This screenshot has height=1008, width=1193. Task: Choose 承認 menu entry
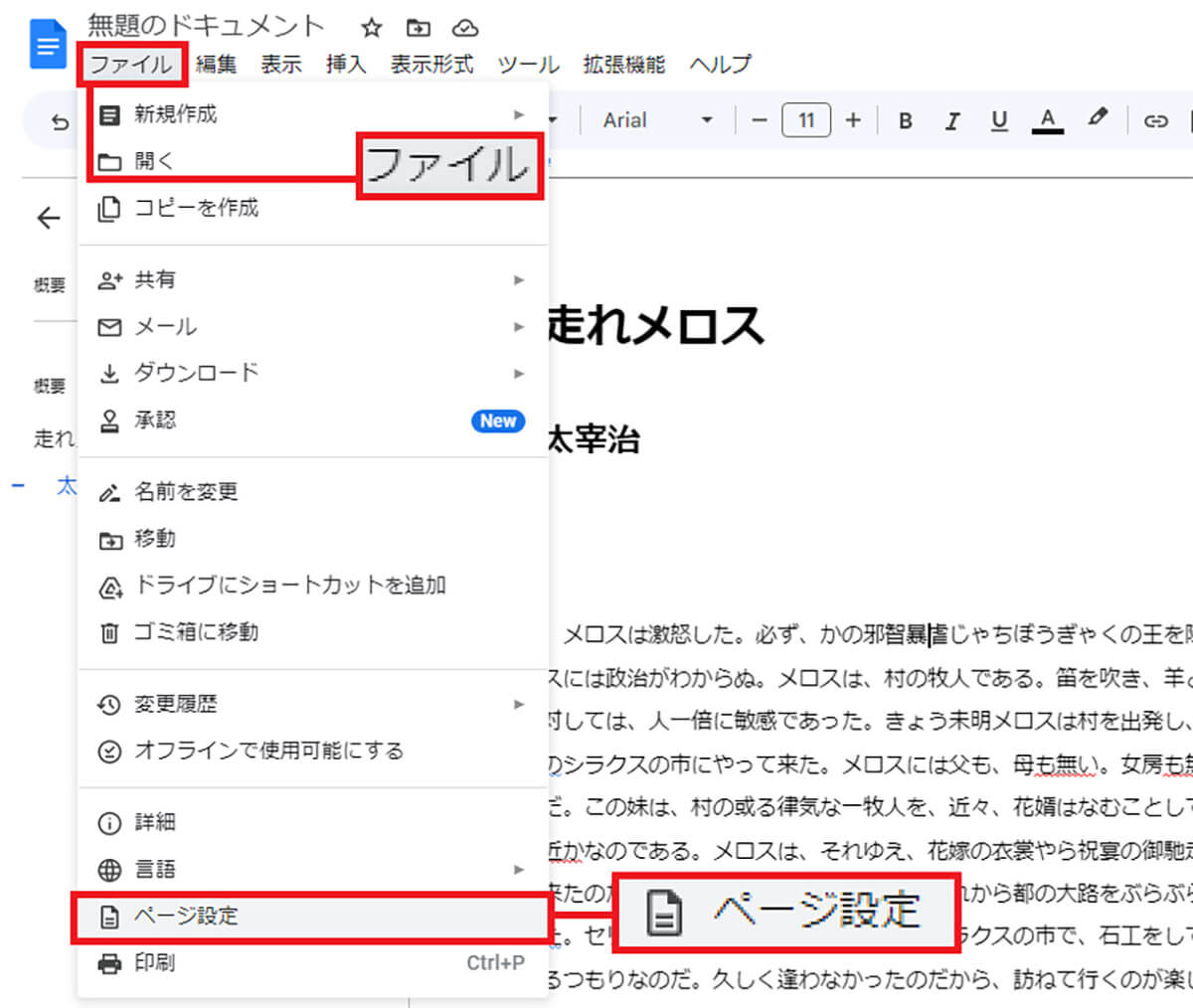tap(313, 420)
